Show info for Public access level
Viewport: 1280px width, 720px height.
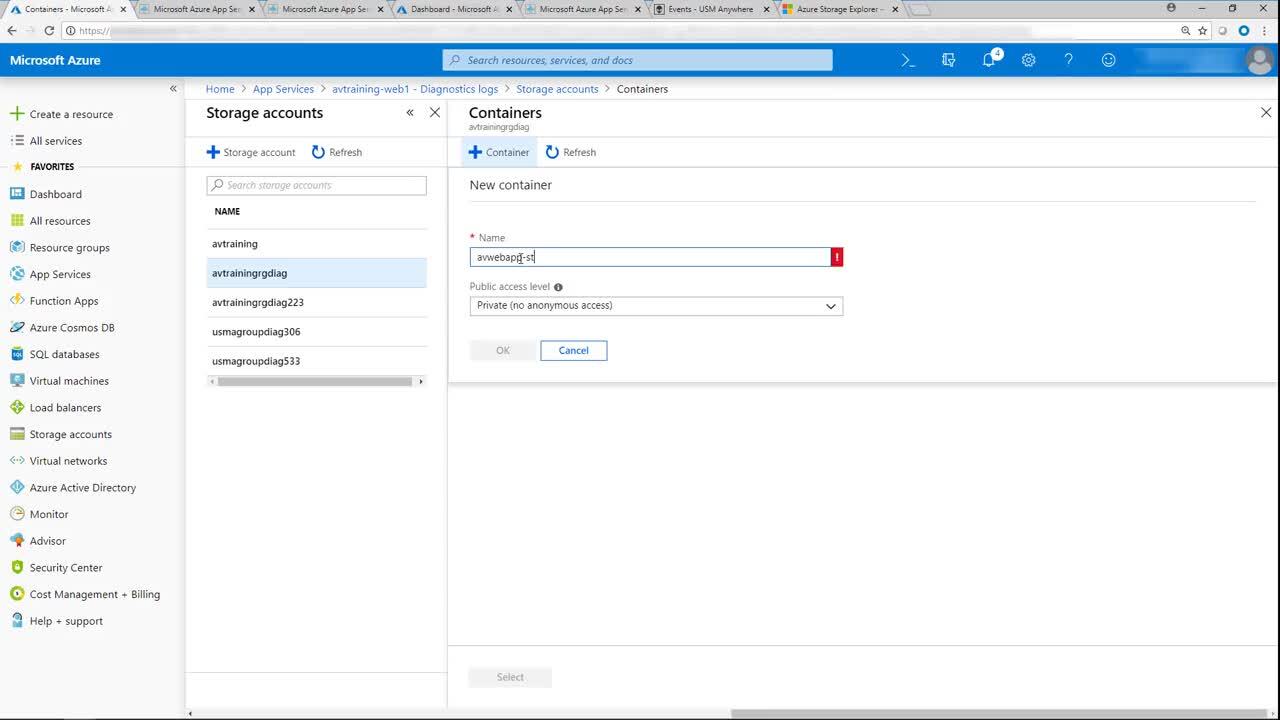pos(558,287)
